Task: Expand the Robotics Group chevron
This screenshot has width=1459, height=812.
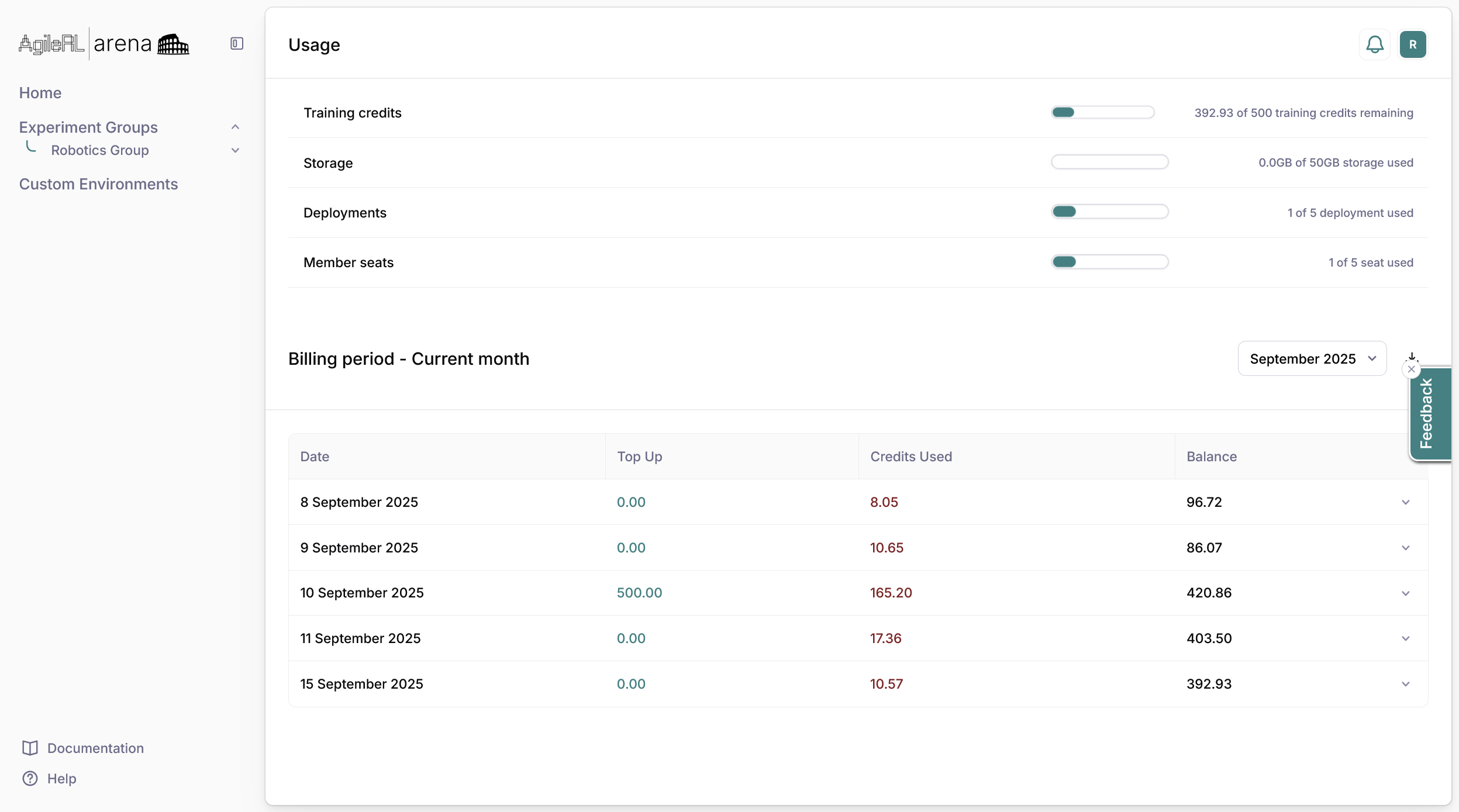Action: [x=235, y=150]
